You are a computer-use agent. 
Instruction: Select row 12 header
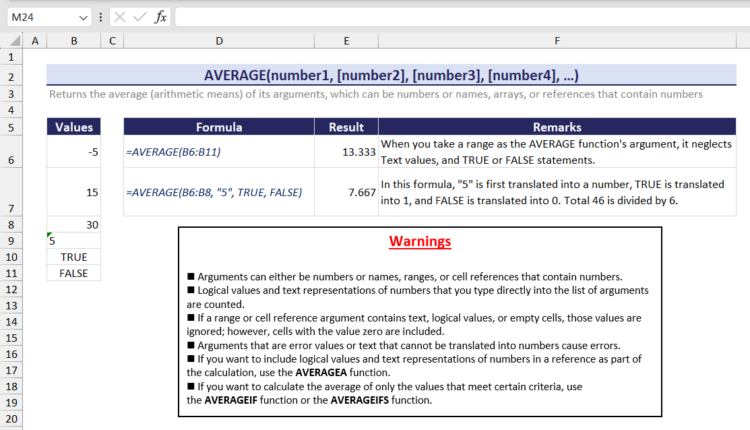[11, 289]
